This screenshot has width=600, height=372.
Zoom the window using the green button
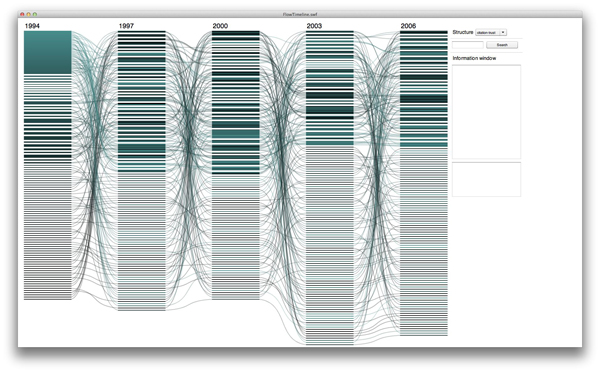[35, 15]
